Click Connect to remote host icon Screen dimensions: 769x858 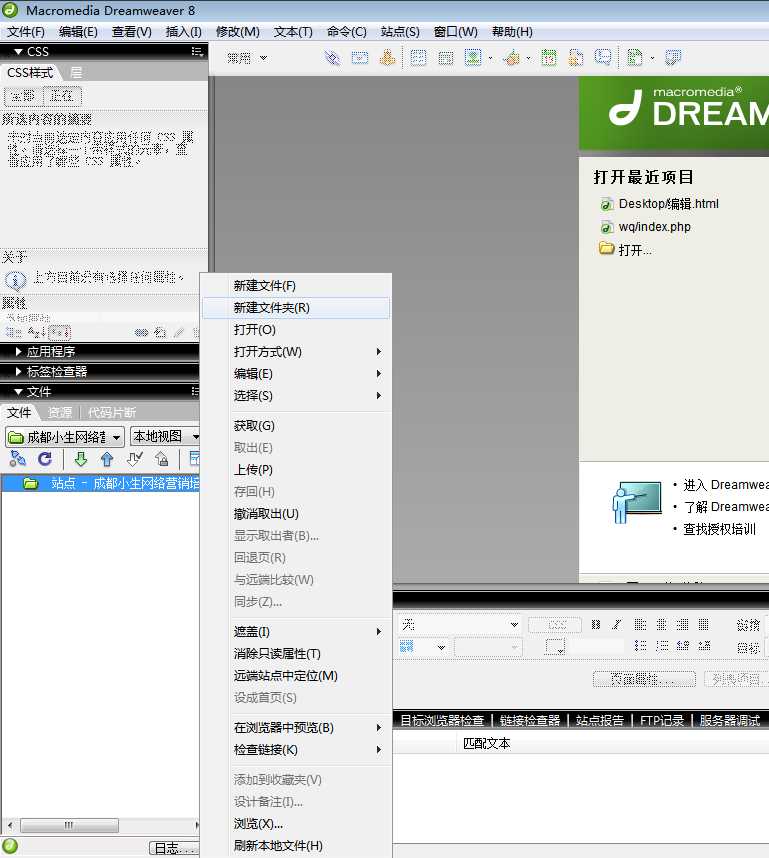(18, 459)
